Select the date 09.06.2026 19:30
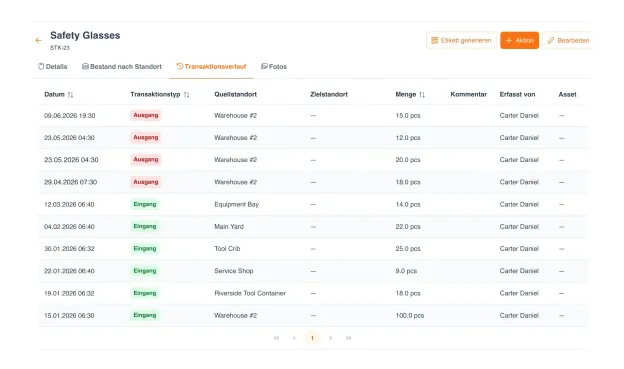Screen dimensions: 624x369 [70, 115]
